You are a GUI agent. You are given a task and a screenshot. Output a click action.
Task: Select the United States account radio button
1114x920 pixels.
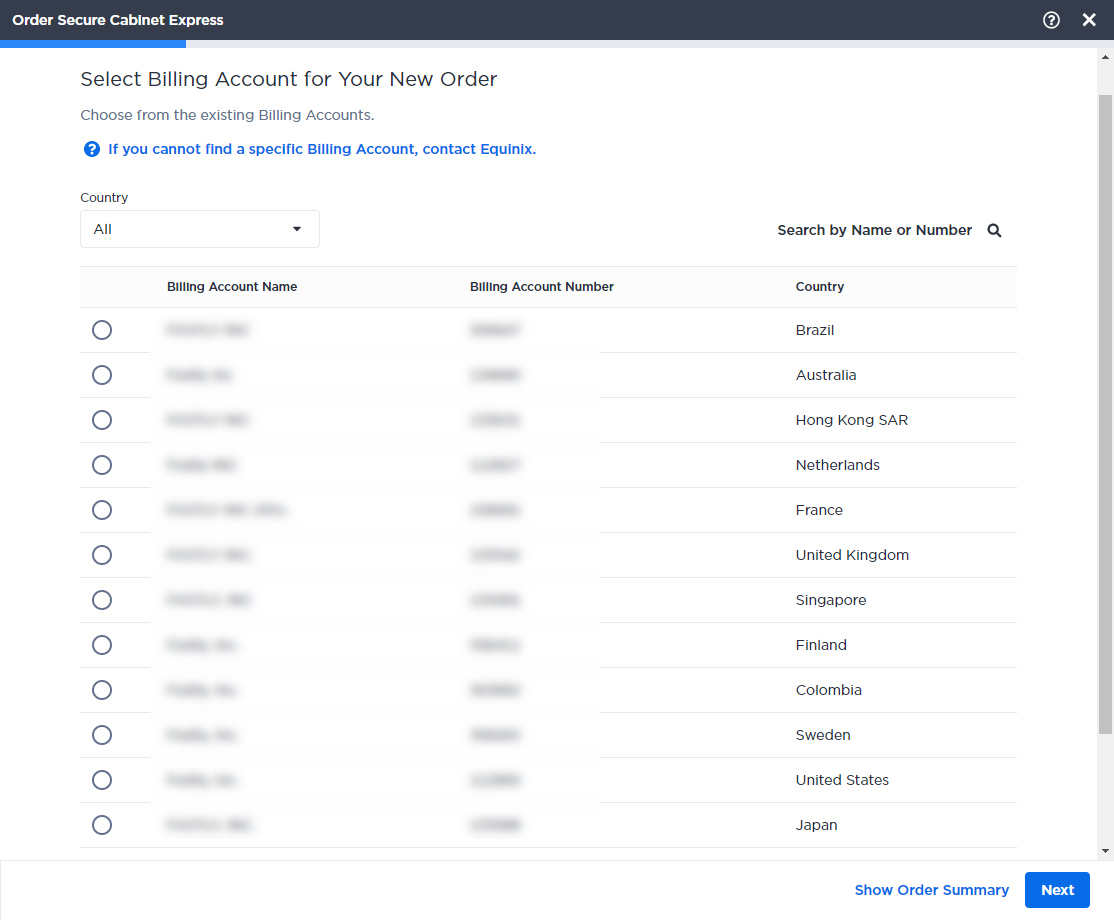click(102, 780)
